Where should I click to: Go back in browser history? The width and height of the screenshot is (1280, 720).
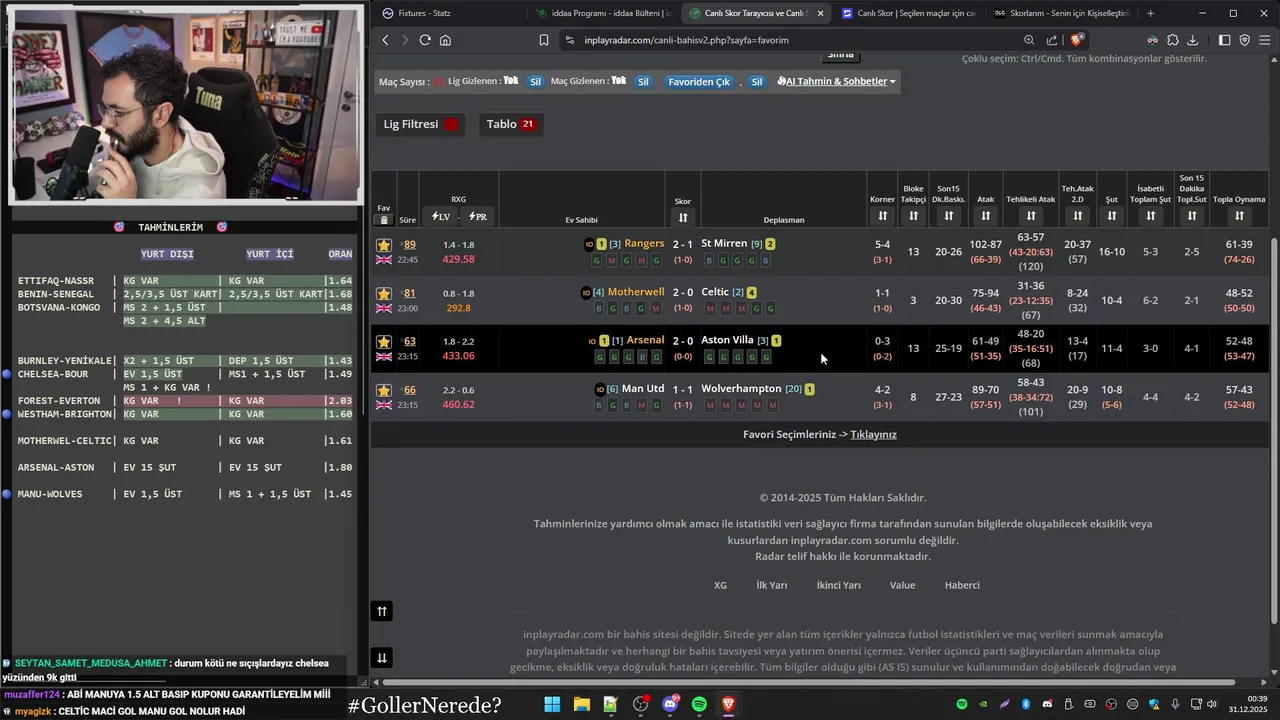click(386, 40)
